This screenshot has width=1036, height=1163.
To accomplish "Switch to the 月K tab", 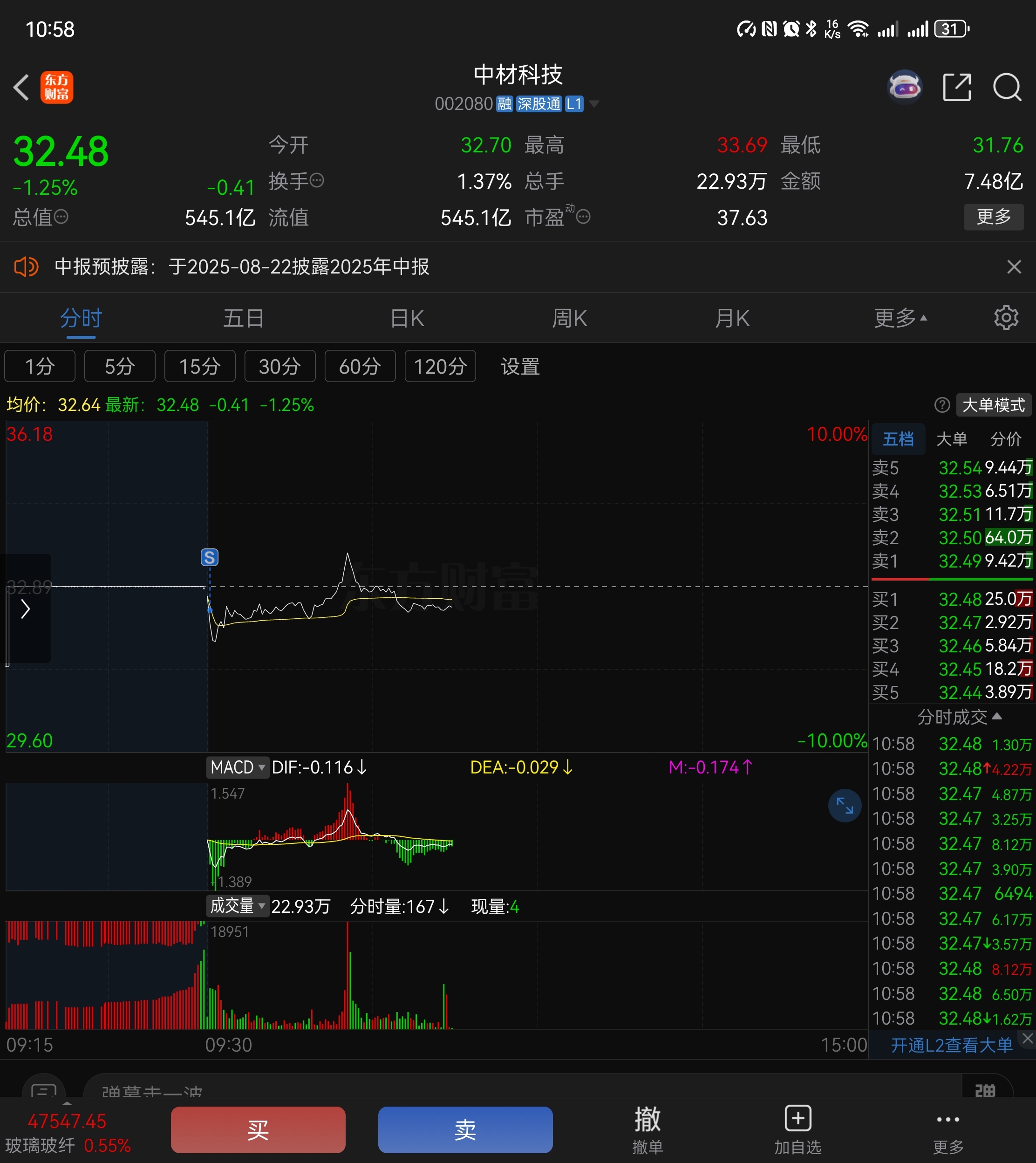I will (732, 318).
